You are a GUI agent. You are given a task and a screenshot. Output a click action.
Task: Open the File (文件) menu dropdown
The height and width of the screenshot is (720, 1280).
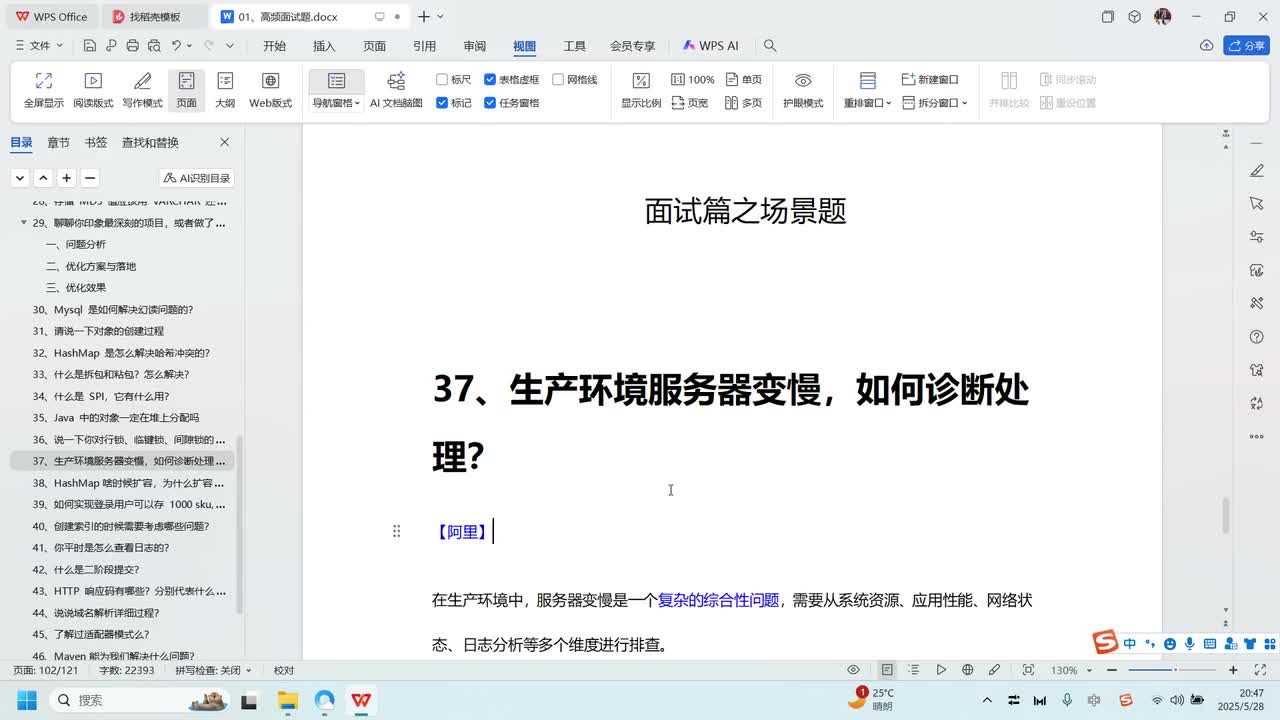click(40, 46)
